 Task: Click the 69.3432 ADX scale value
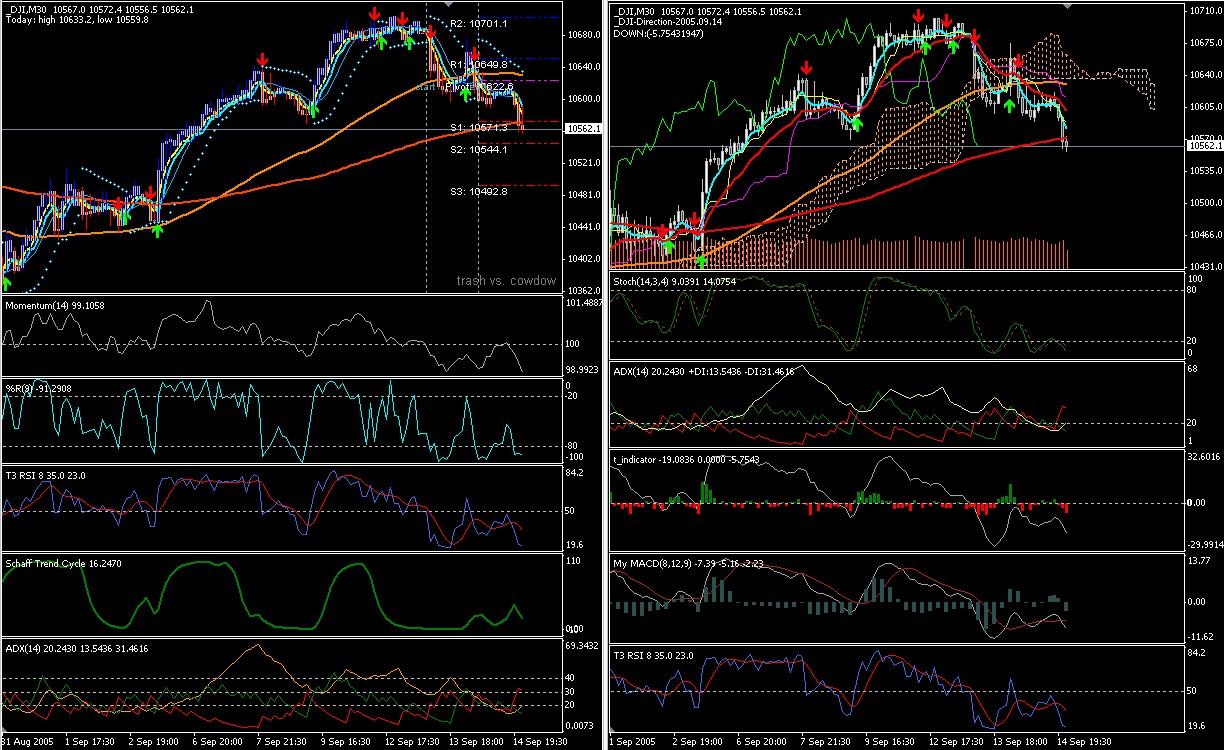[x=583, y=646]
